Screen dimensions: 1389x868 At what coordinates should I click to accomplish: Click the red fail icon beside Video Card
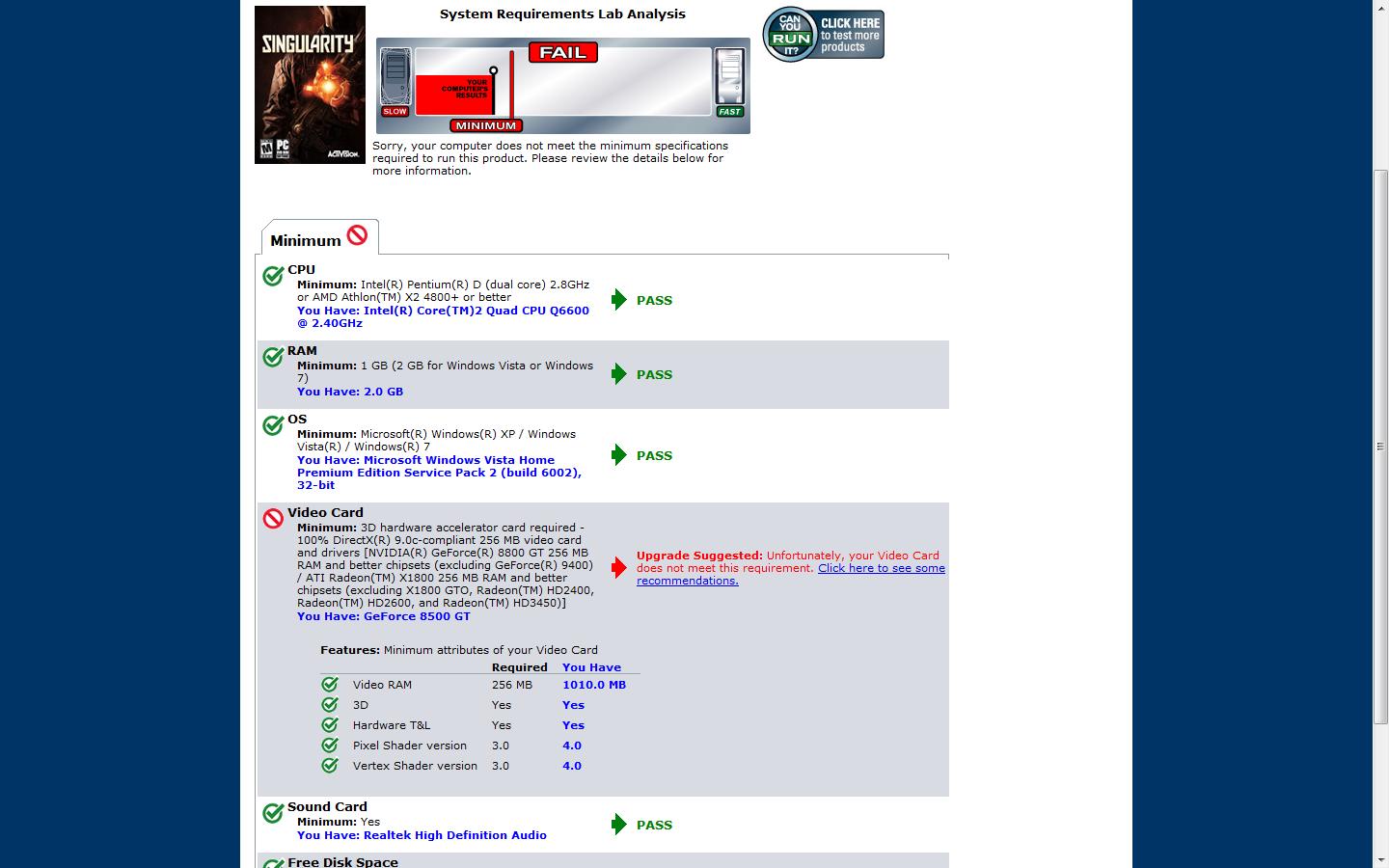[x=273, y=519]
